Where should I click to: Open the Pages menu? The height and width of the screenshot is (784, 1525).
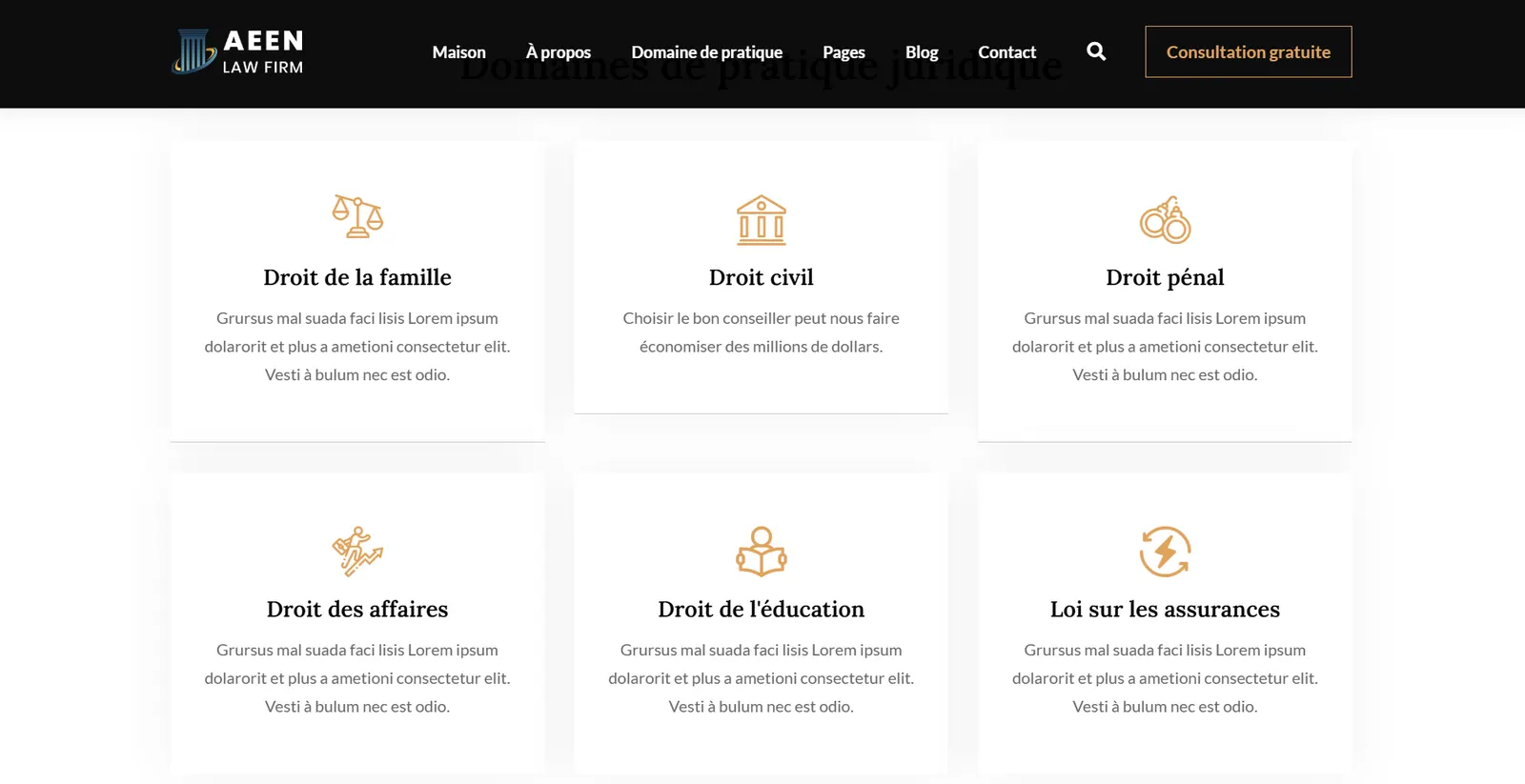point(844,52)
